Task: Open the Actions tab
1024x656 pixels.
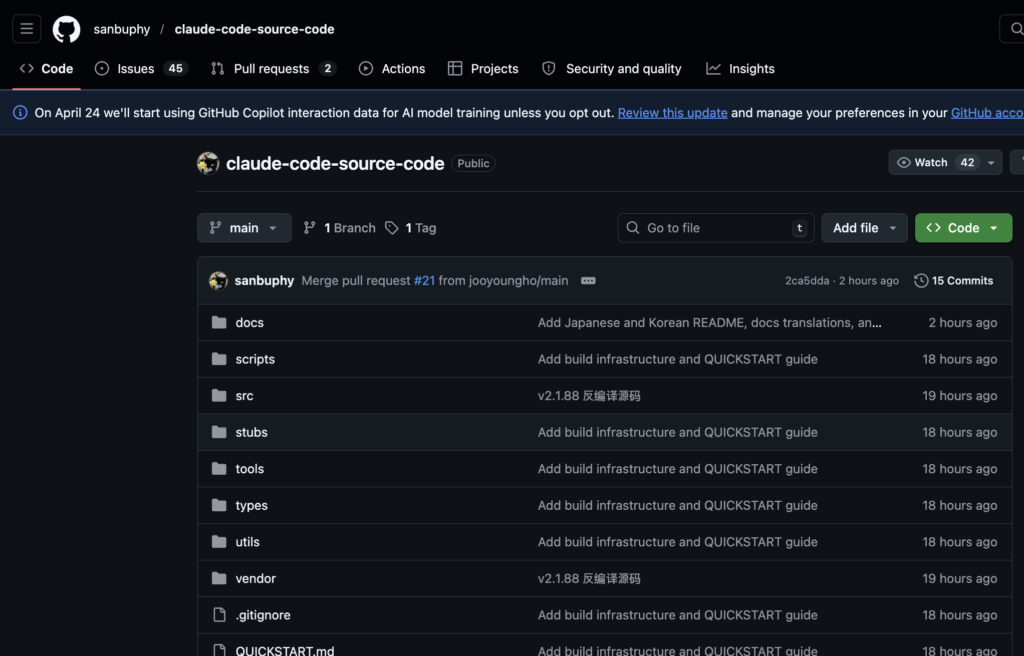Action: (392, 69)
